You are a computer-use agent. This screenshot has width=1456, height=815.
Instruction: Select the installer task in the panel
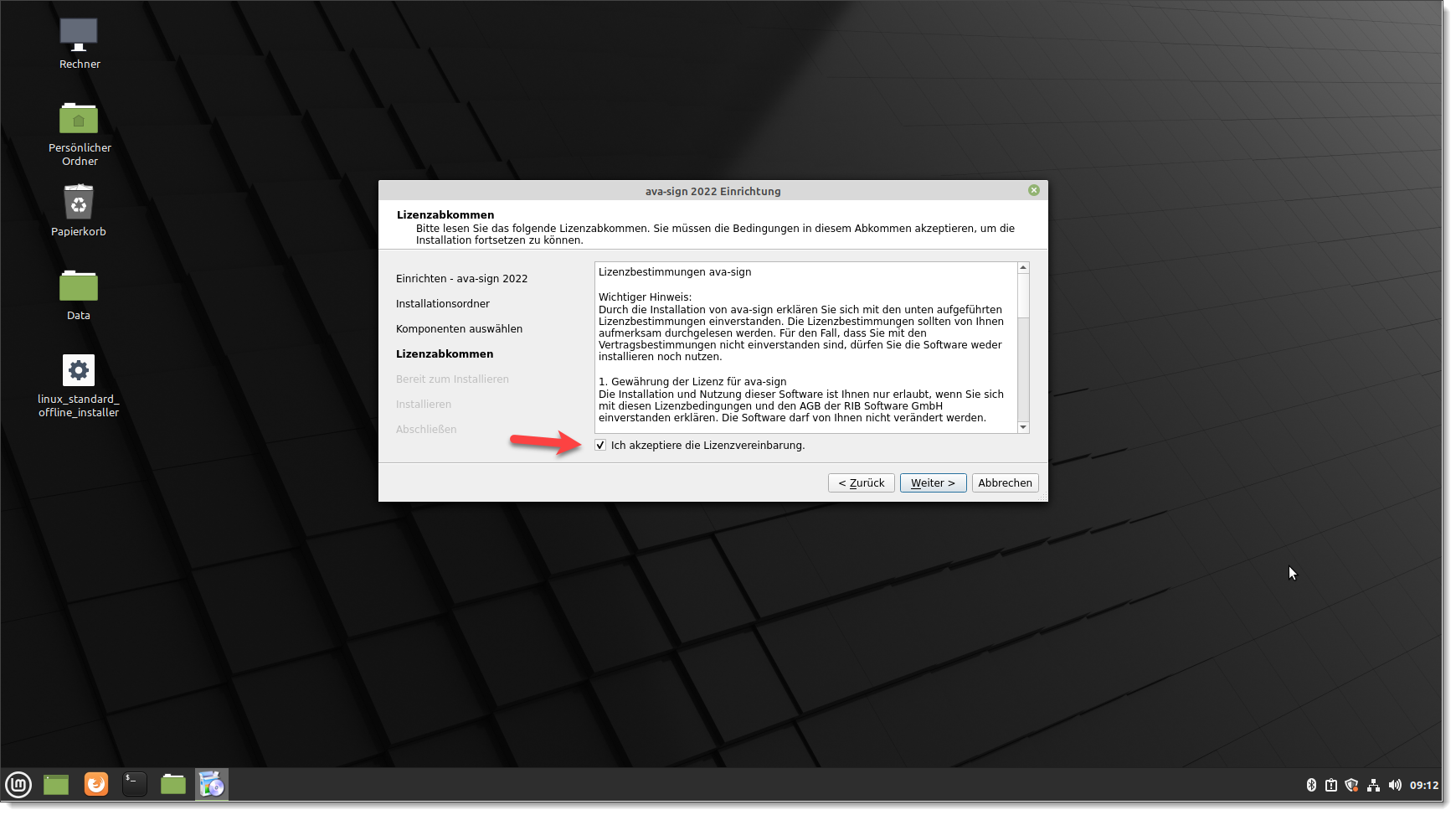212,785
